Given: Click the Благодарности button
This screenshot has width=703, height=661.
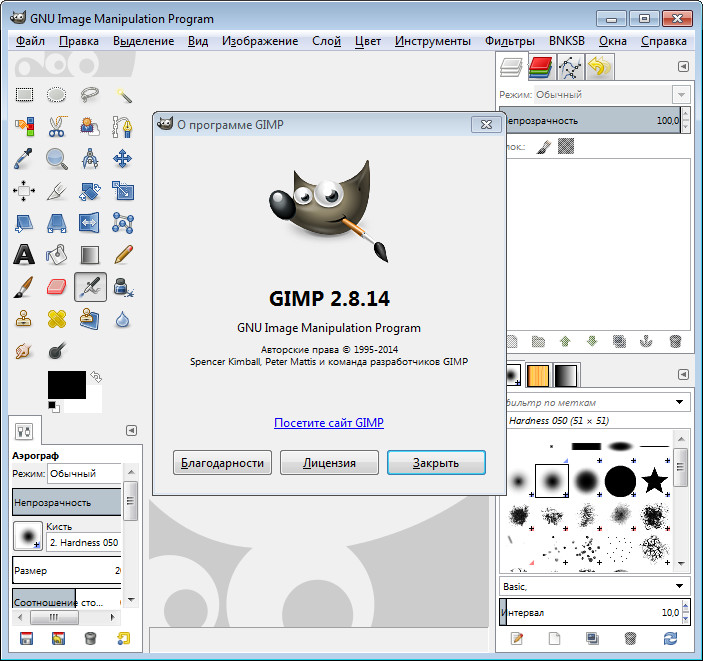Looking at the screenshot, I should (222, 462).
